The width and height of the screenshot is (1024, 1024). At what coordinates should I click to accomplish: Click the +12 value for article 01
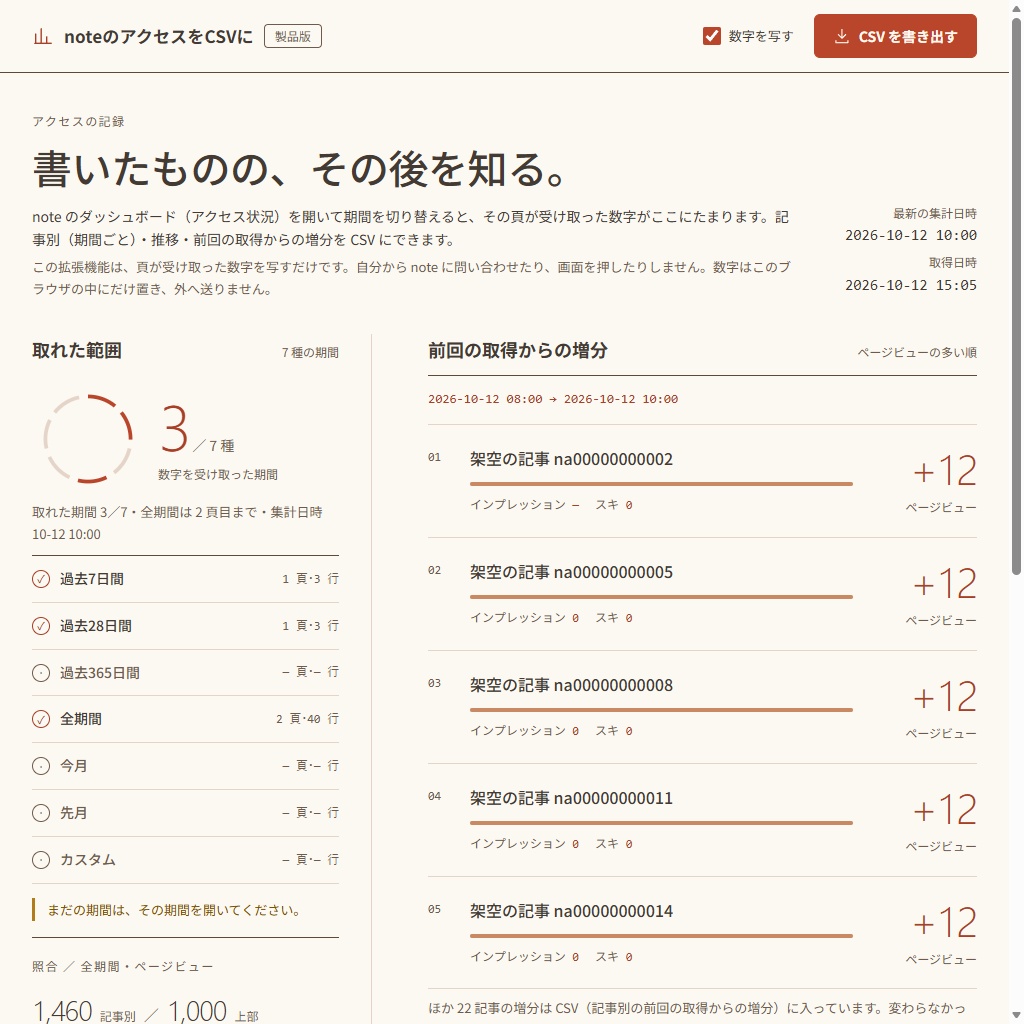point(944,471)
